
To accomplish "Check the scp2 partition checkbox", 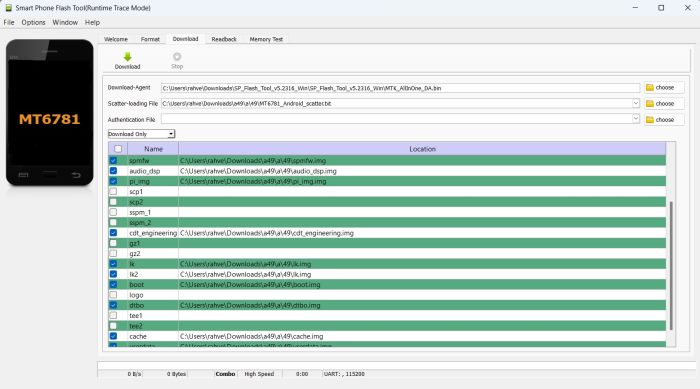I will (x=113, y=202).
